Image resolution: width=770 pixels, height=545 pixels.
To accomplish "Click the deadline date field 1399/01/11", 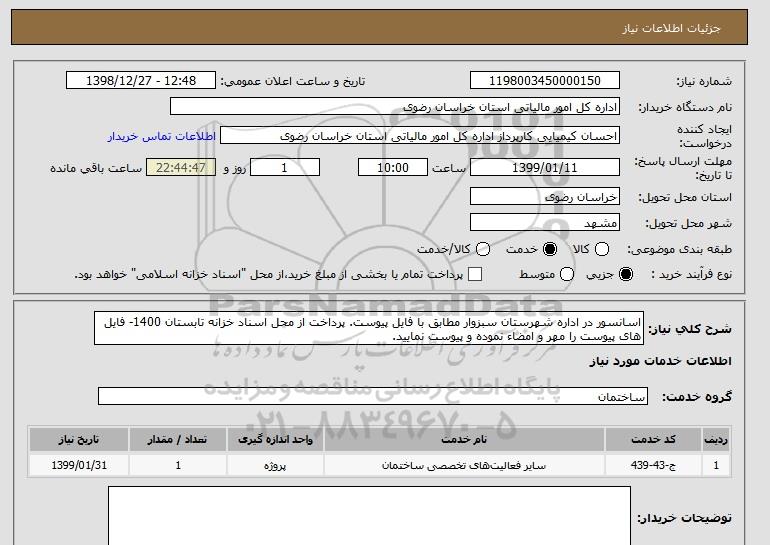I will coord(545,167).
